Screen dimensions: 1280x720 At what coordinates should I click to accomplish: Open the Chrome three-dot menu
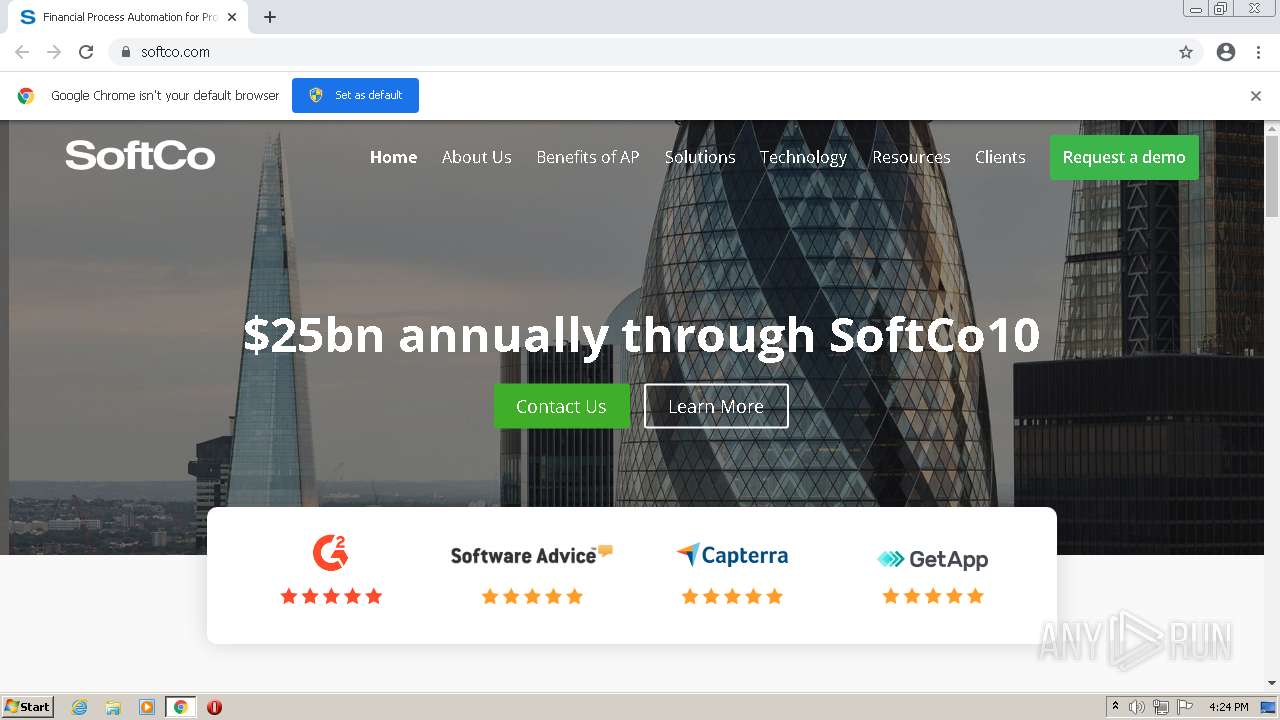tap(1258, 52)
